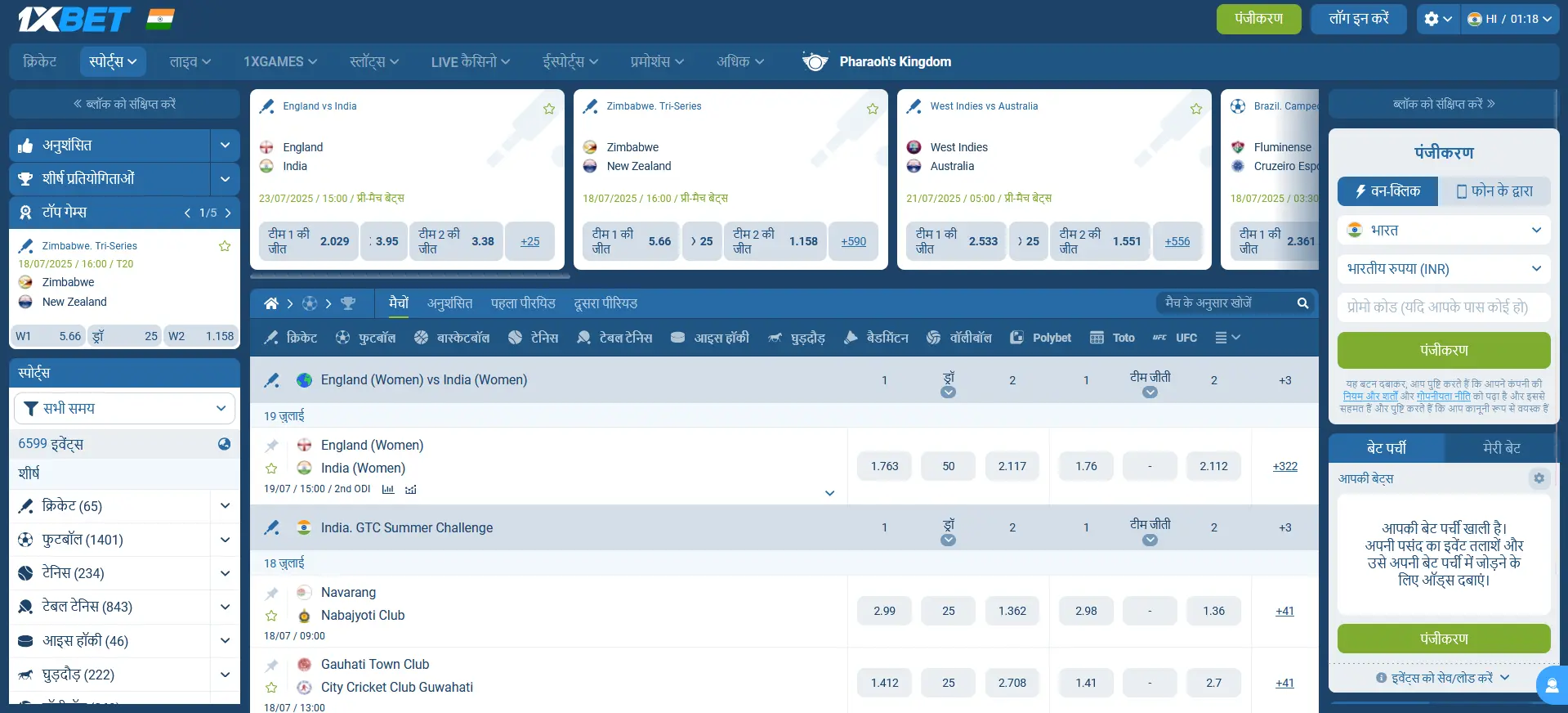The image size is (1568, 713).
Task: Favorite the England vs India card star
Action: click(549, 109)
